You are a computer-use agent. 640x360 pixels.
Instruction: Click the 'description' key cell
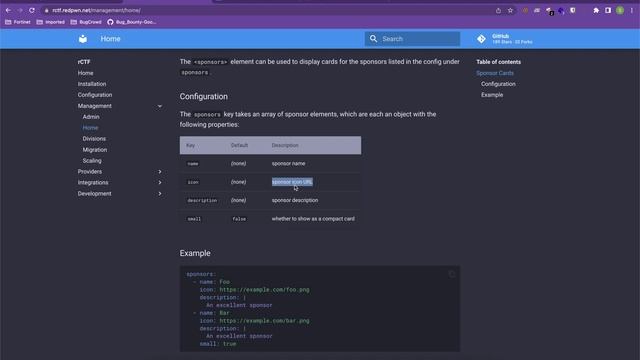202,200
